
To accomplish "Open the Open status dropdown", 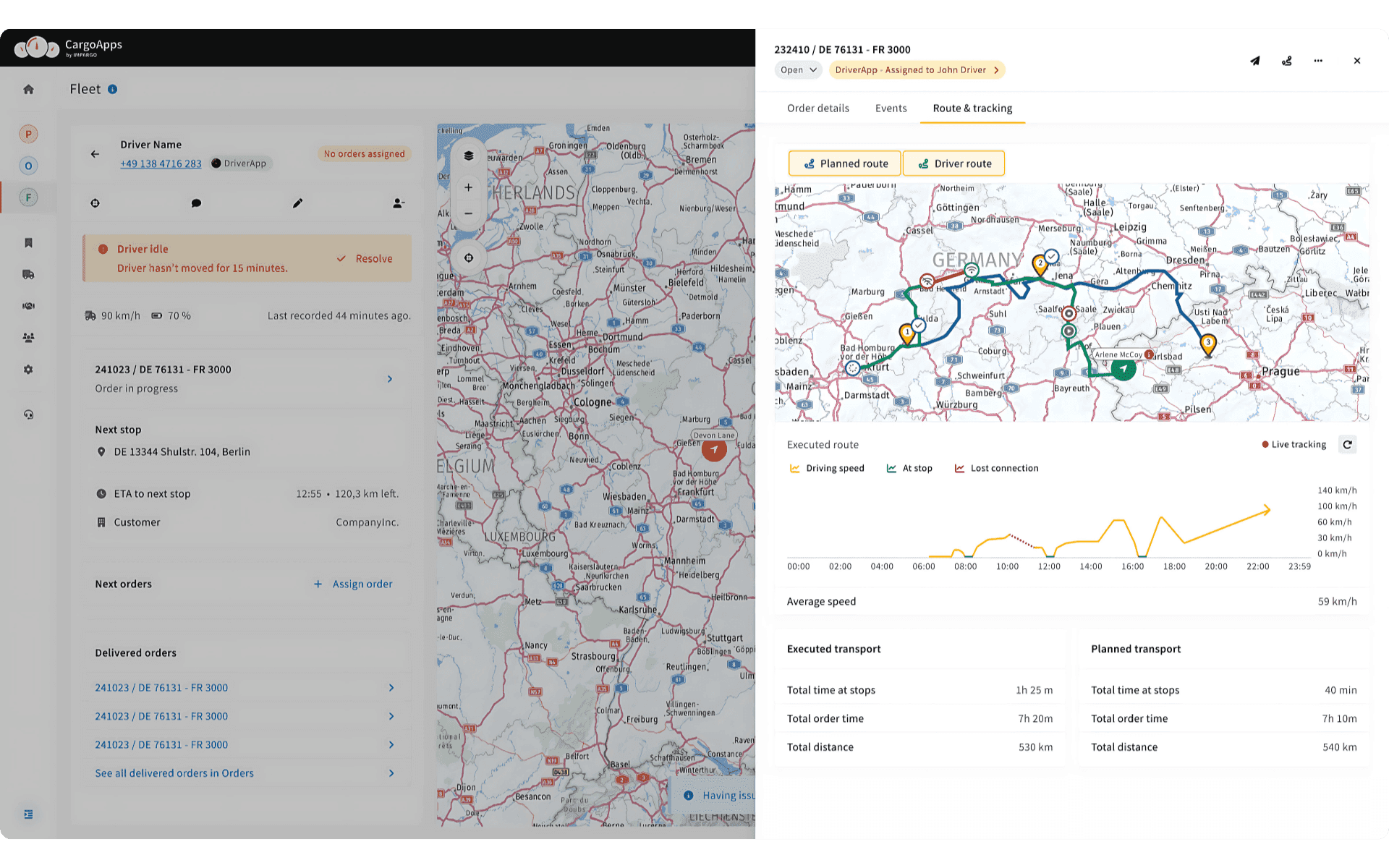I will tap(797, 69).
